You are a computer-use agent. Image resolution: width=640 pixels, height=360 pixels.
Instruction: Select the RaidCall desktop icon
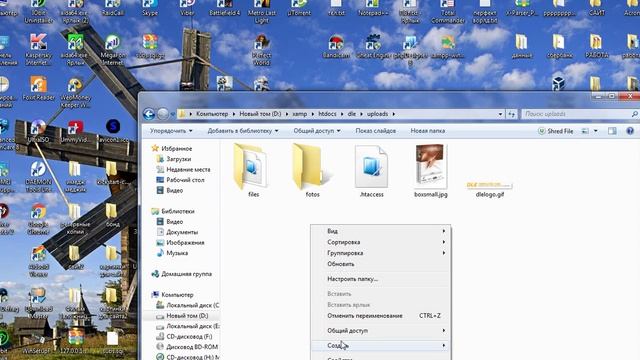tap(112, 8)
